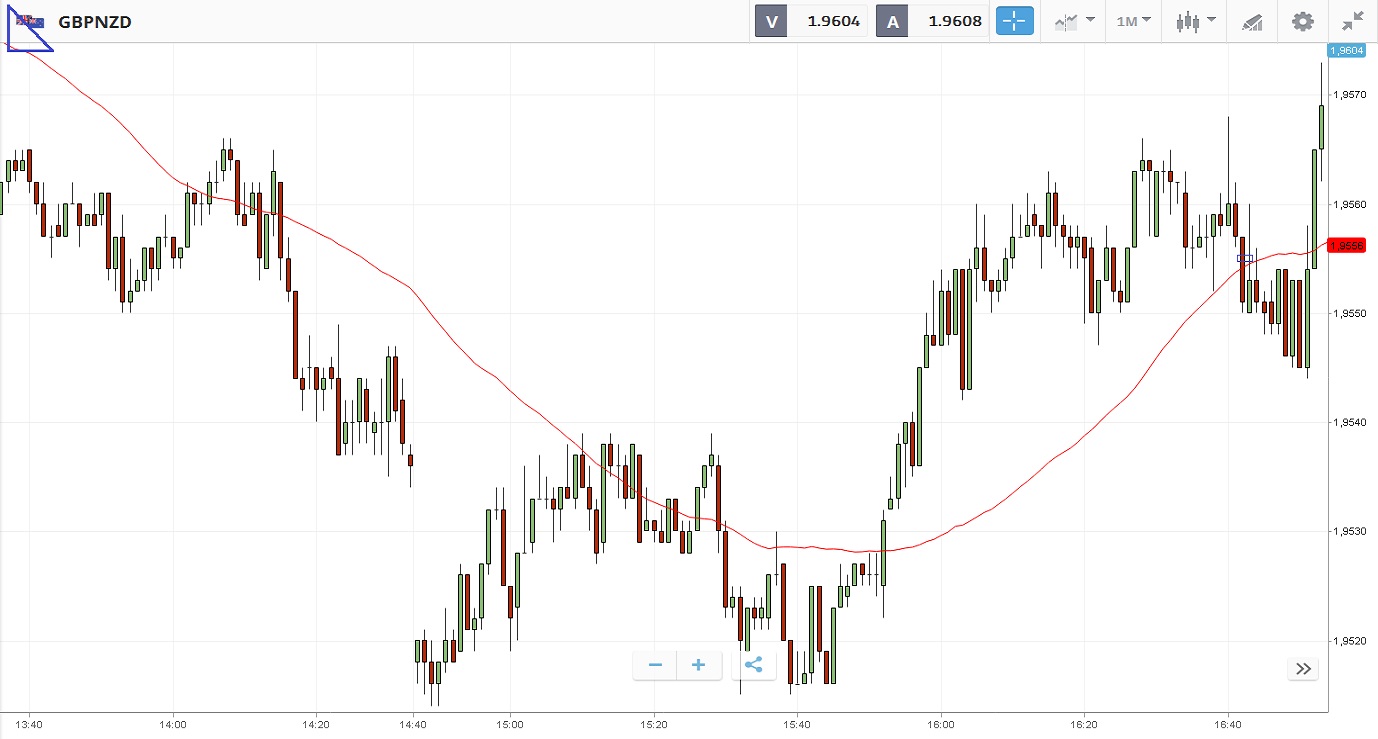Screen dimensions: 1378x739
Task: Open chart settings gear
Action: (1302, 21)
